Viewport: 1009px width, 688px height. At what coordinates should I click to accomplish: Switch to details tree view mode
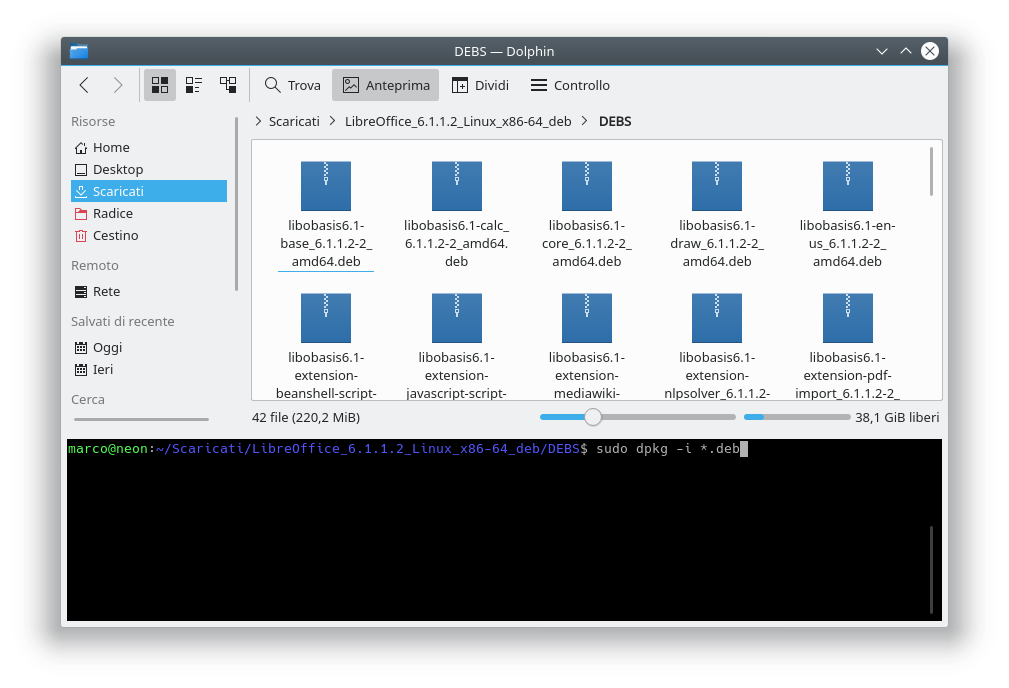[228, 85]
